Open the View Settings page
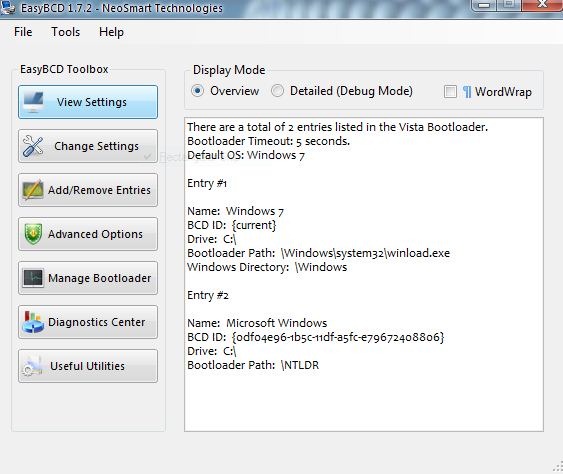This screenshot has width=563, height=474. click(88, 102)
